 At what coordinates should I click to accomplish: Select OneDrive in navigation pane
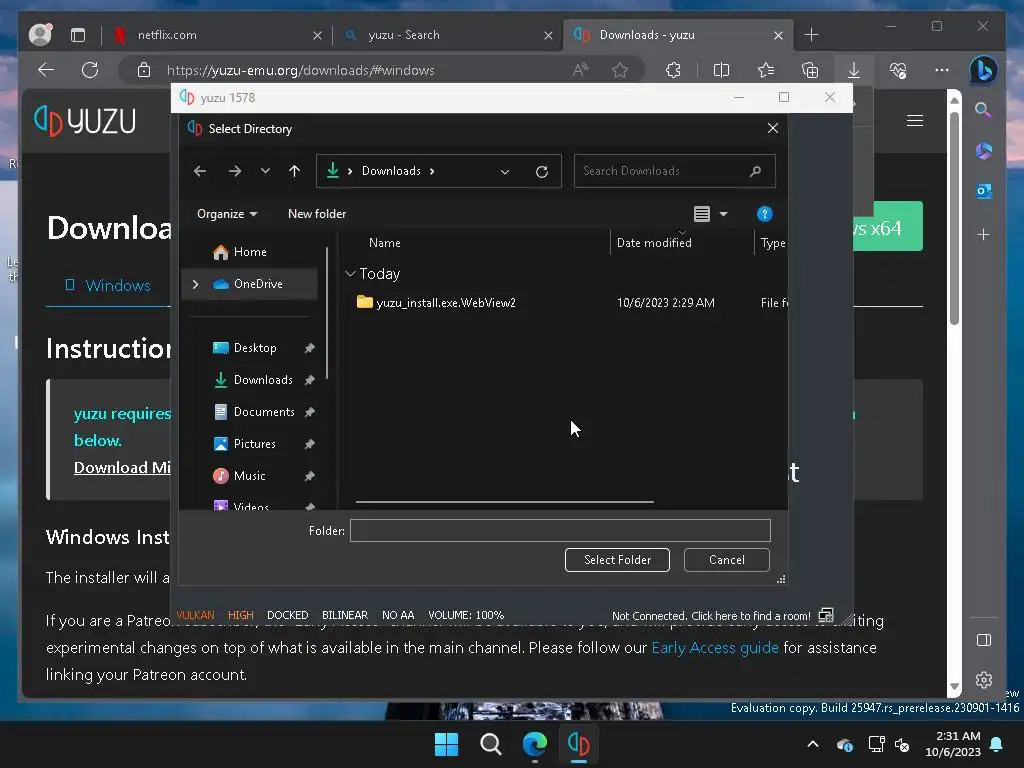pyautogui.click(x=248, y=284)
